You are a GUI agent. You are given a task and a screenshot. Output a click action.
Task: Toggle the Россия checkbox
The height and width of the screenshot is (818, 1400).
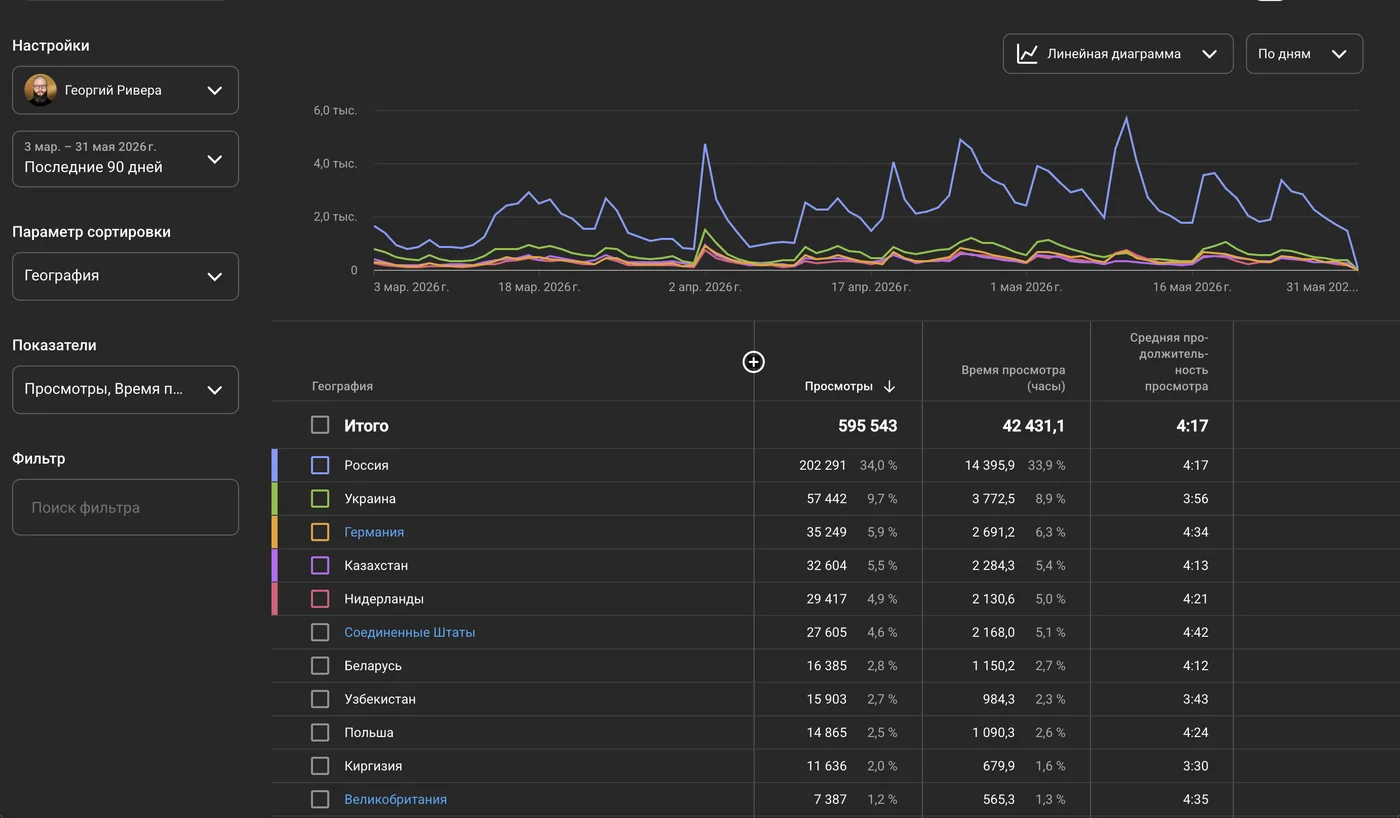[320, 465]
